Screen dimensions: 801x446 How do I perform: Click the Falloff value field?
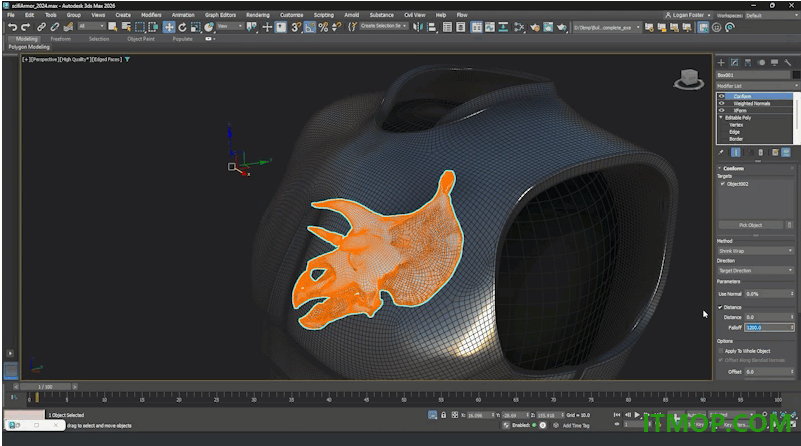coord(769,327)
